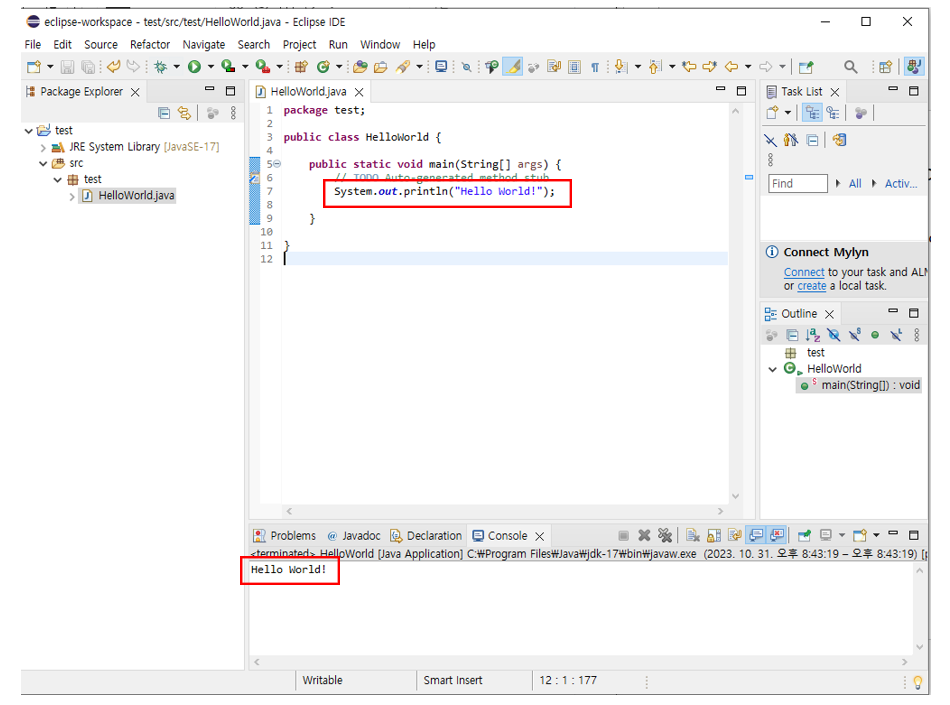Image resolution: width=950 pixels, height=705 pixels.
Task: Toggle Hide Fields in Outline
Action: (834, 334)
